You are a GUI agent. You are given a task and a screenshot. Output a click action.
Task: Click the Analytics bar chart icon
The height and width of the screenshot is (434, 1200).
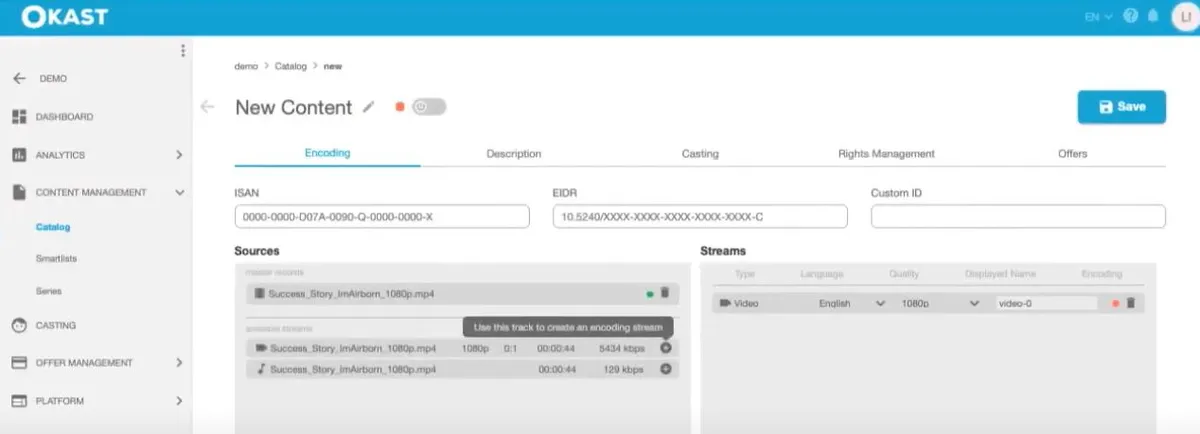[19, 155]
